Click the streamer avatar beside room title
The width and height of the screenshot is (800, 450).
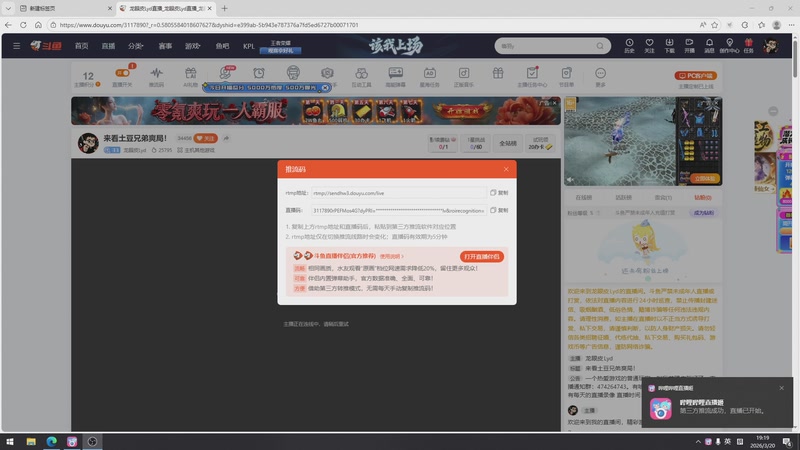[88, 143]
